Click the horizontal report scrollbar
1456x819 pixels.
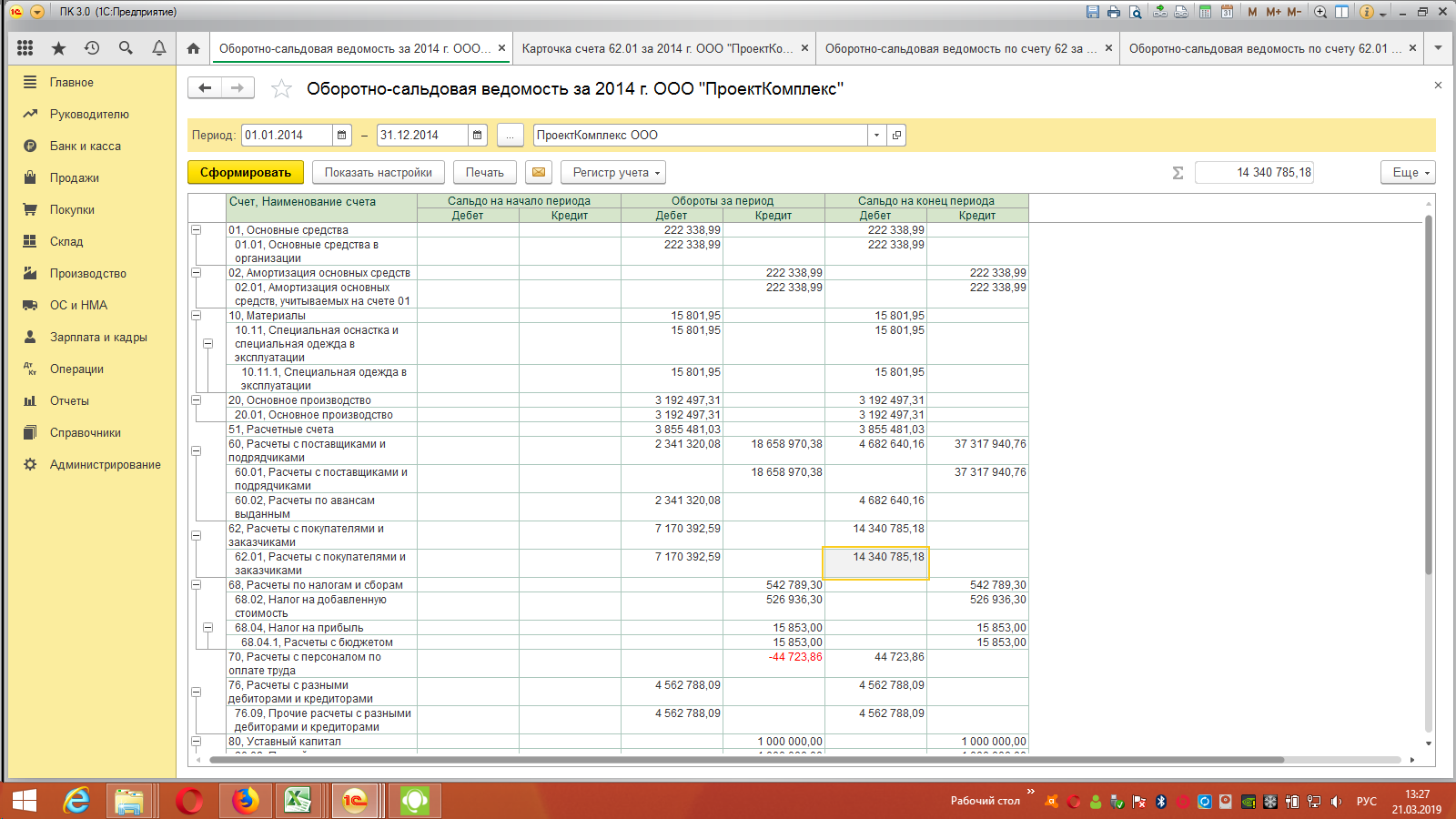(746, 760)
